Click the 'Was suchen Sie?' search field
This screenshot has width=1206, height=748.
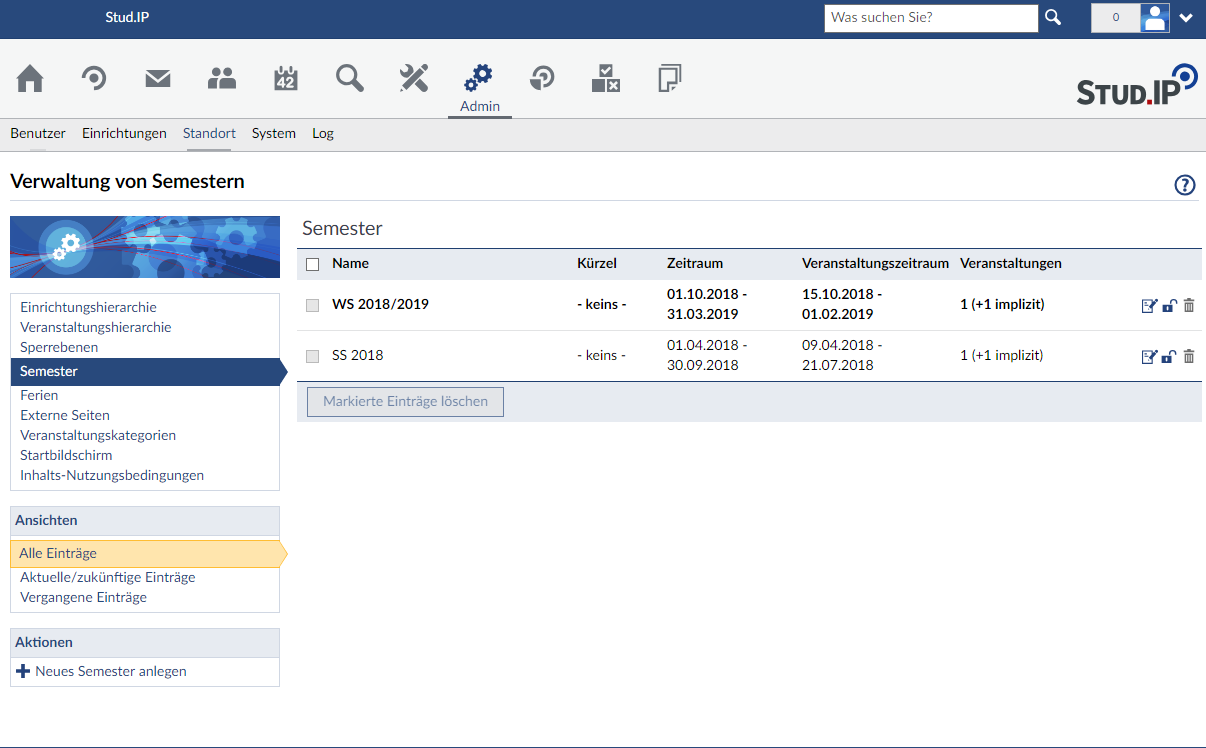(931, 18)
